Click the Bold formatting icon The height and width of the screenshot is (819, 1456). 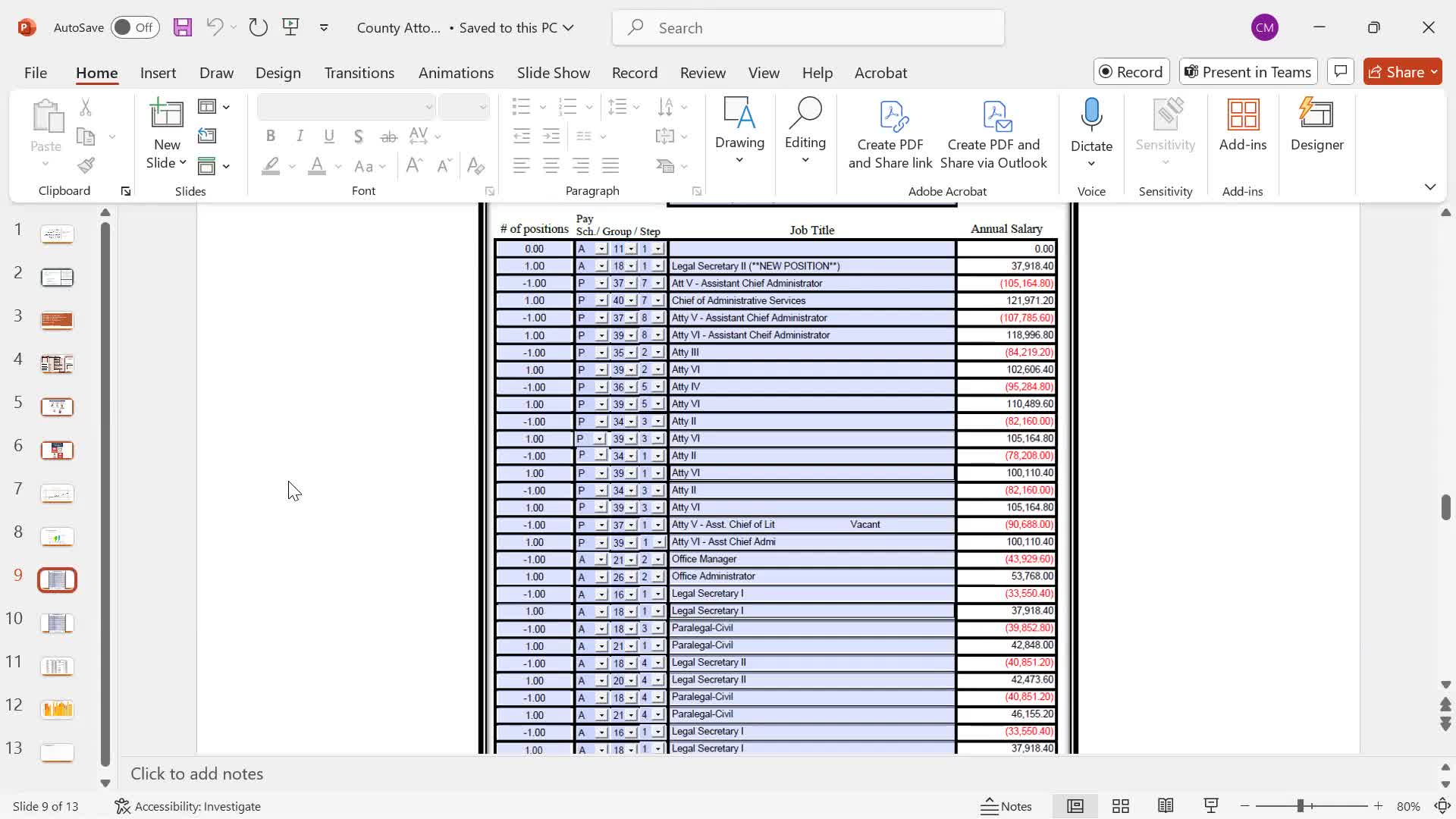[271, 136]
